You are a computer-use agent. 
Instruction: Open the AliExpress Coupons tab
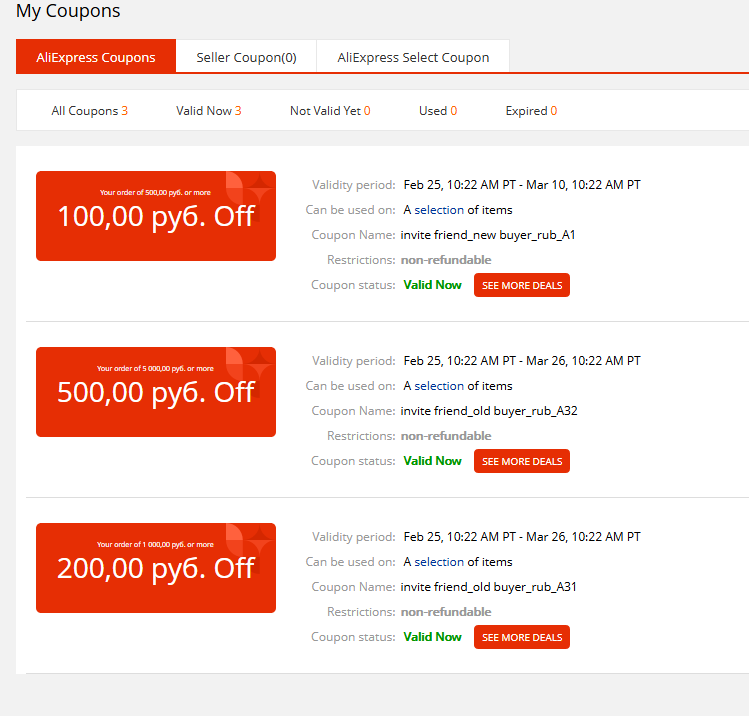96,56
